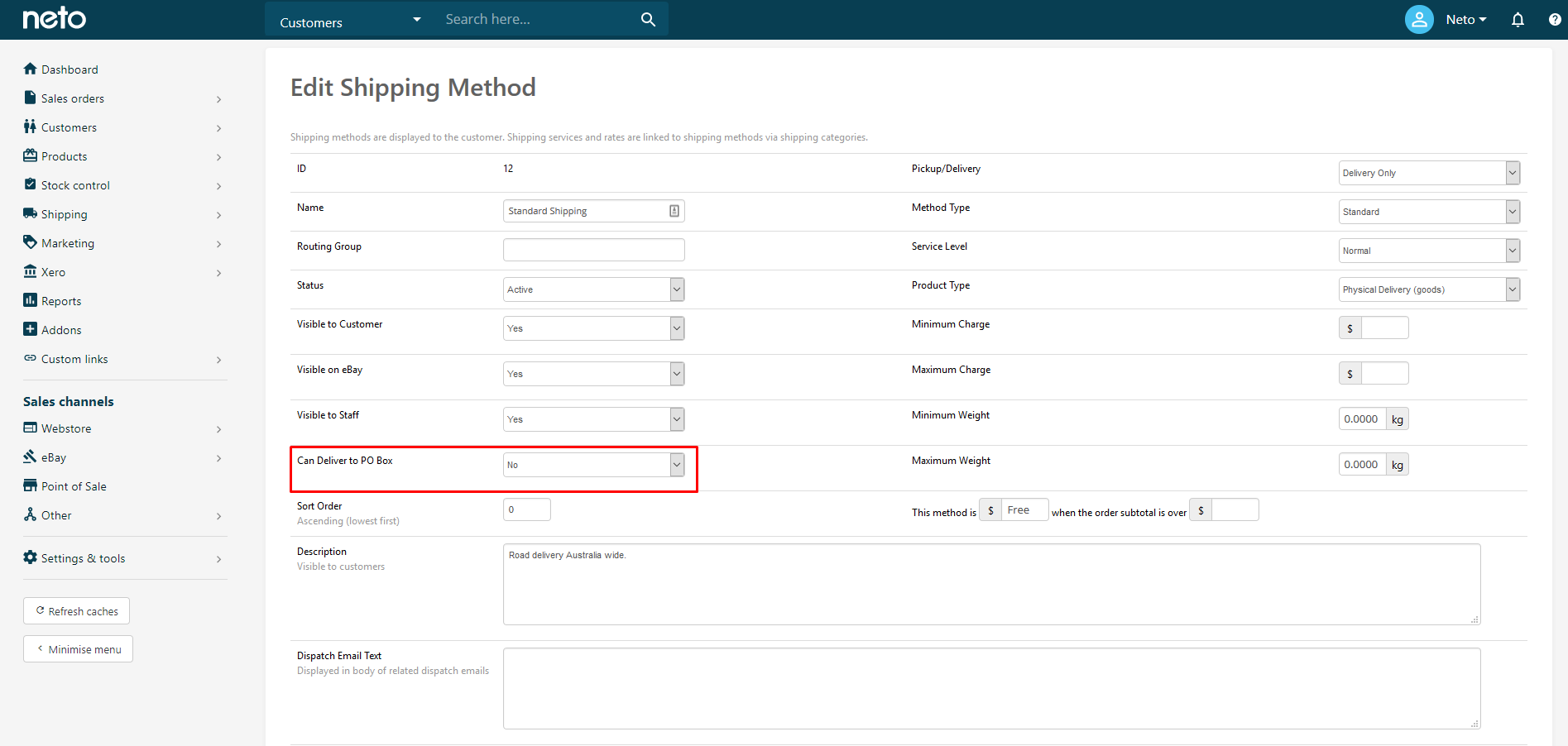Viewport: 1568px width, 746px height.
Task: Open the Visible to Staff dropdown
Action: coord(593,419)
